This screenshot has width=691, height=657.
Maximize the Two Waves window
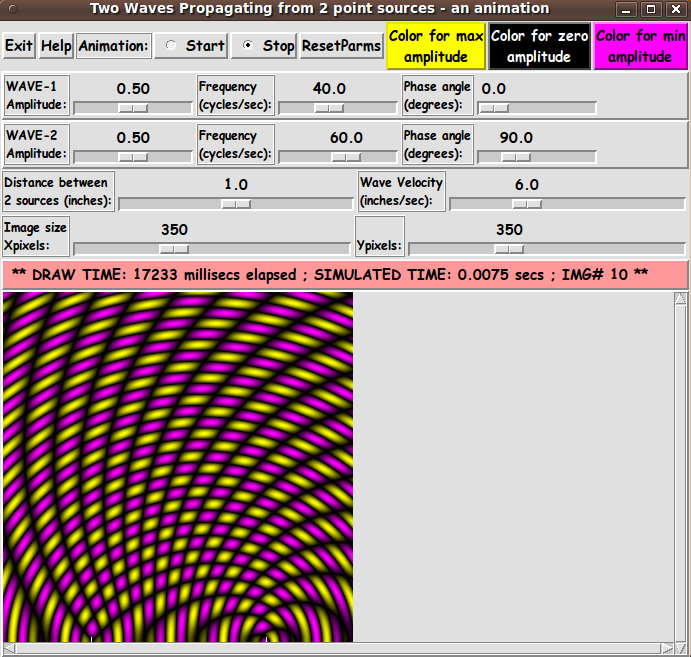651,9
